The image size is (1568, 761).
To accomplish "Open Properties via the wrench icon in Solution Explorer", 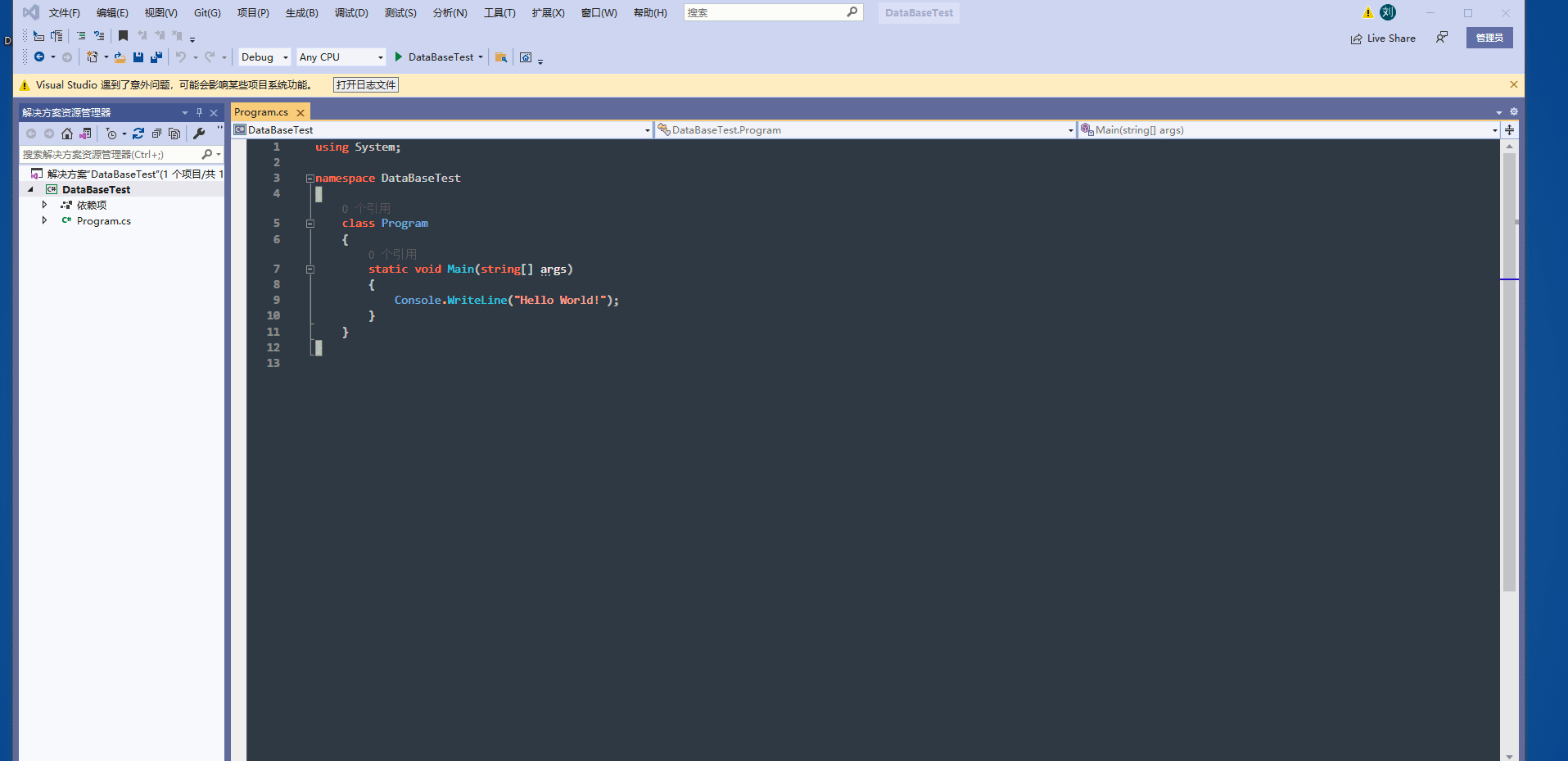I will tap(199, 133).
